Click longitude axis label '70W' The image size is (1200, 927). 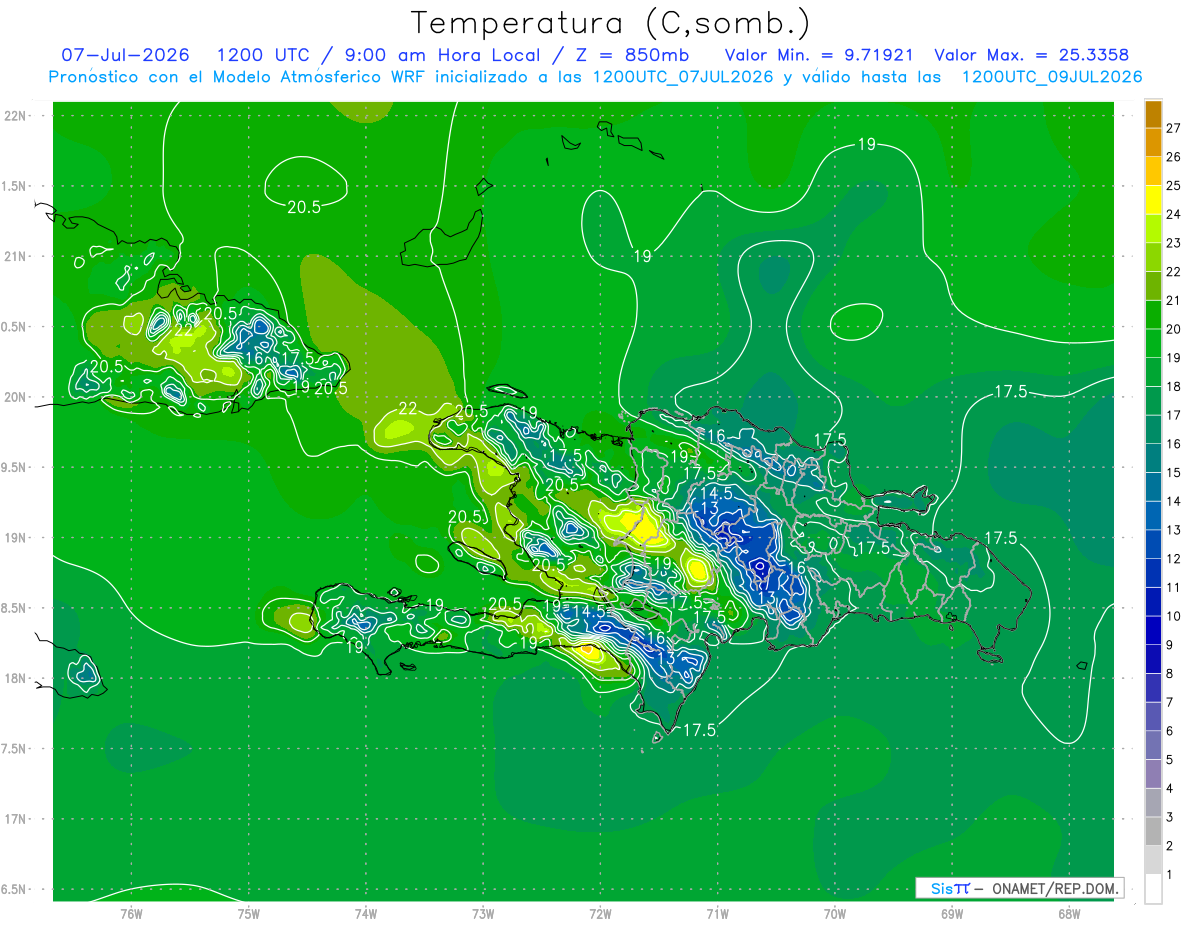(834, 914)
